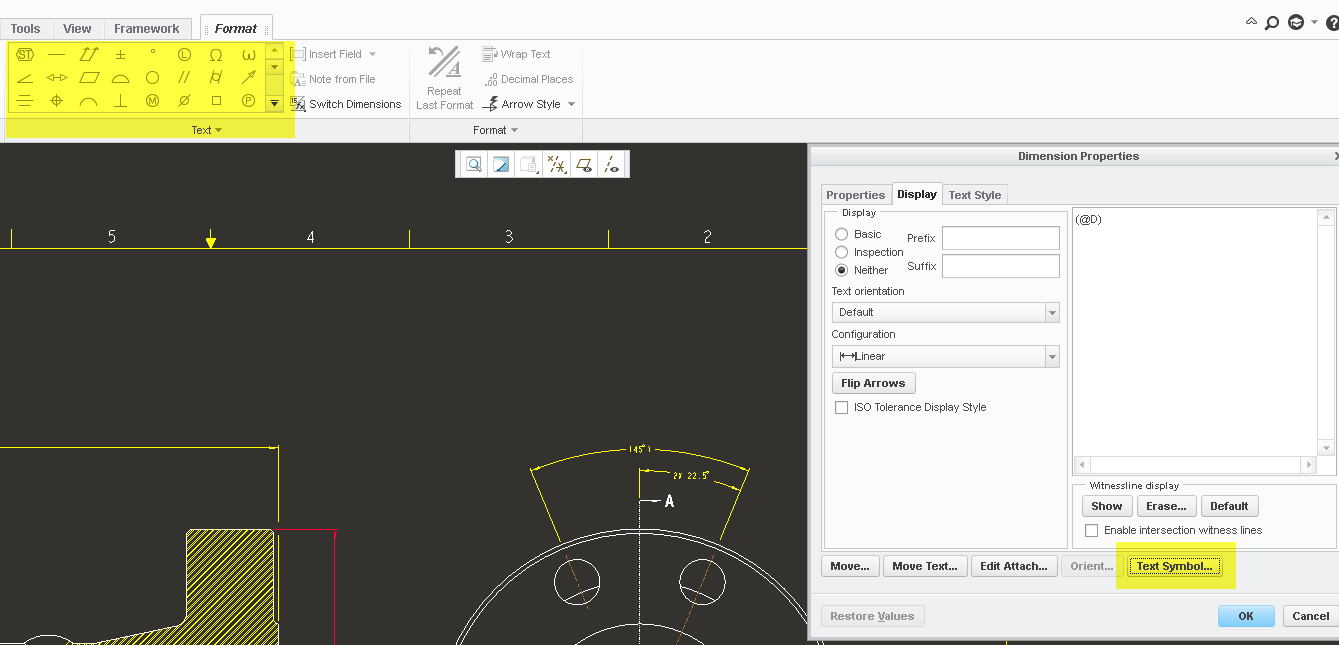Viewport: 1339px width, 645px height.
Task: Open the Framework ribbon tab
Action: click(x=146, y=29)
